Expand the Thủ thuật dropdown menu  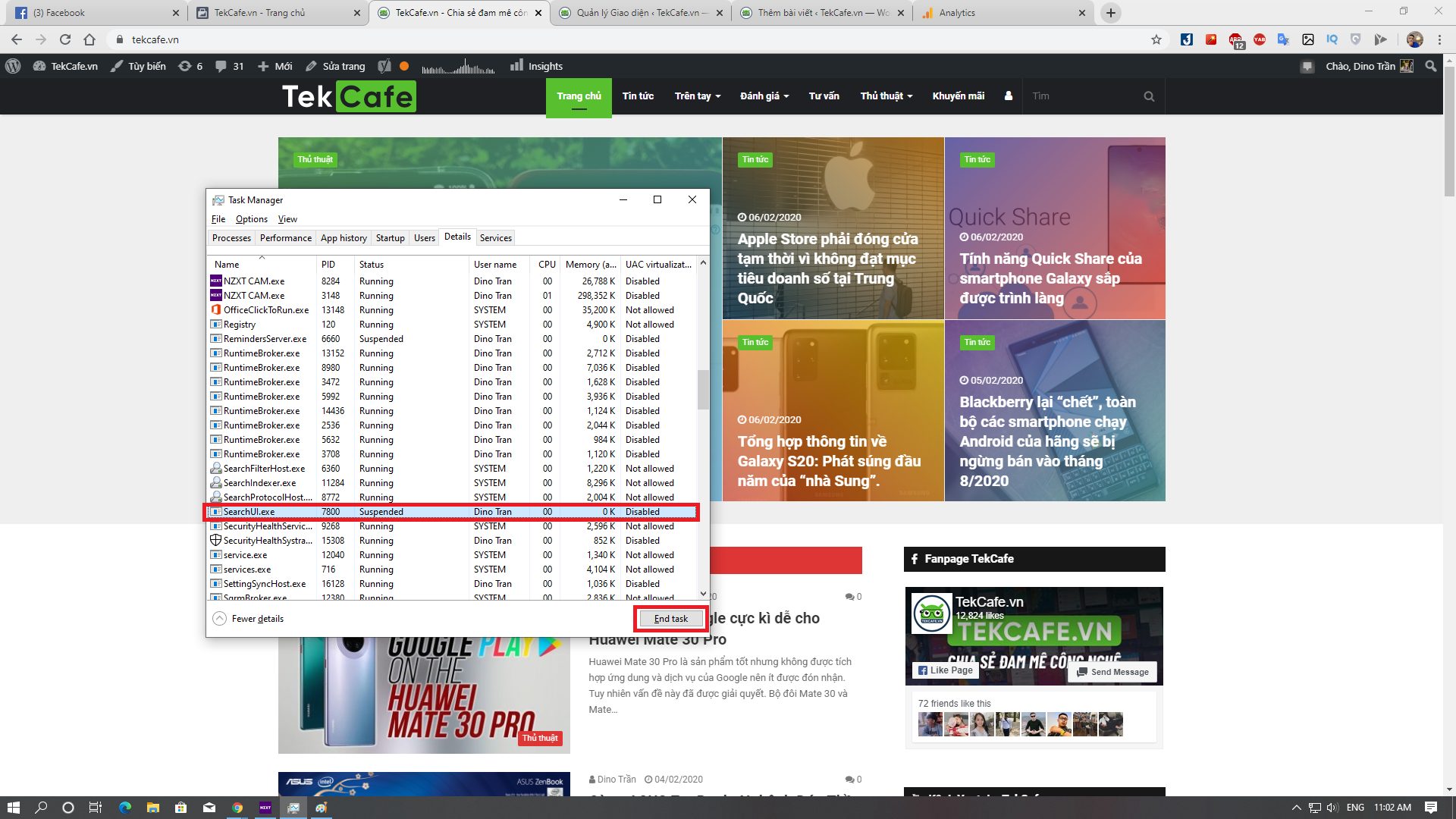[x=886, y=96]
